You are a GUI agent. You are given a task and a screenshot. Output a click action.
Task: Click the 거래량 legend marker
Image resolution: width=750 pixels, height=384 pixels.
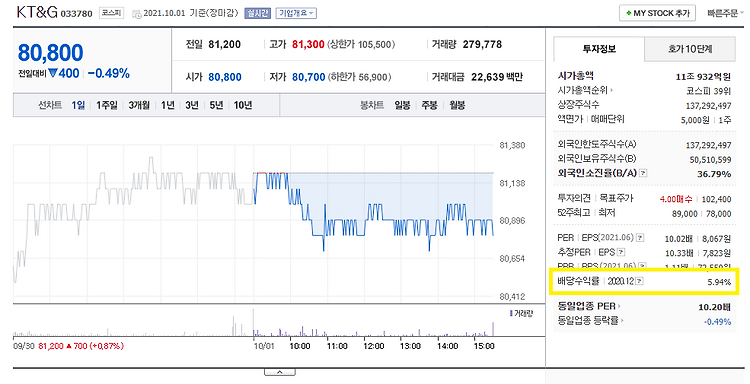click(x=511, y=314)
